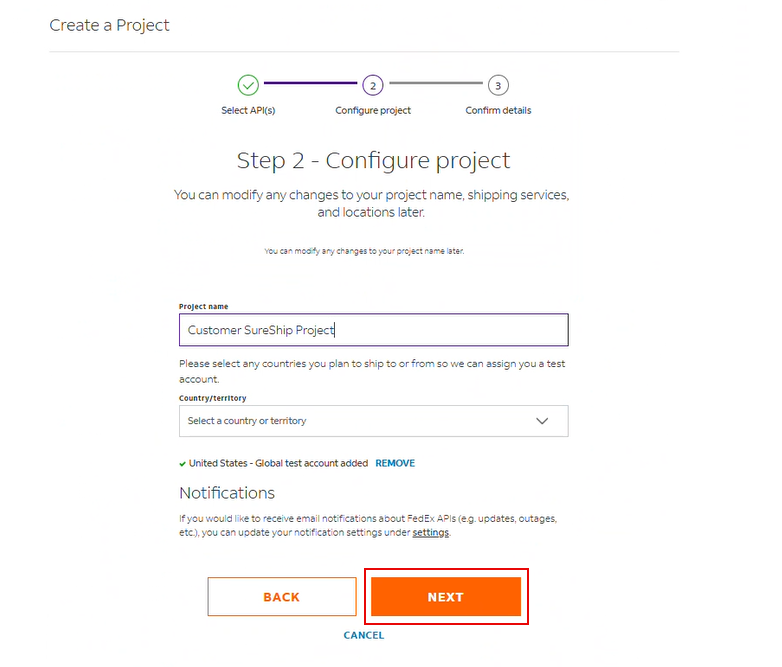The image size is (782, 667).
Task: Click the Notifications section heading
Action: (227, 493)
